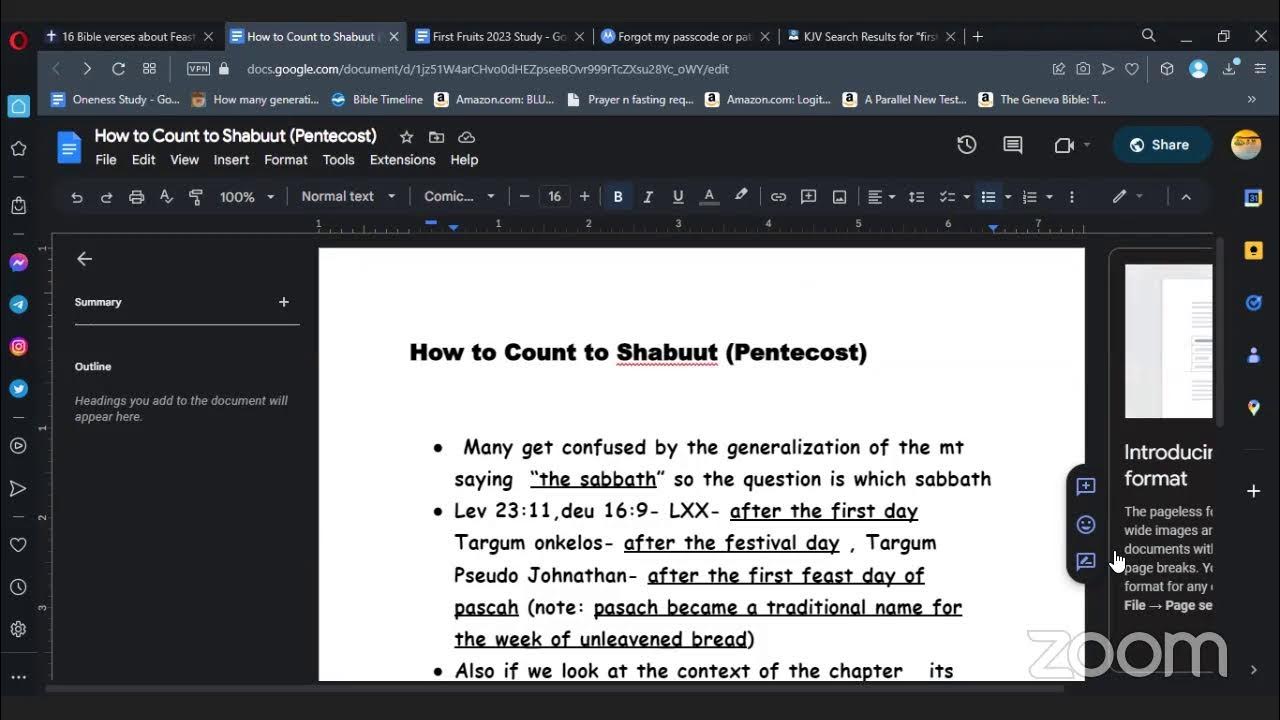The image size is (1280, 720).
Task: Open the Extensions menu
Action: point(402,160)
